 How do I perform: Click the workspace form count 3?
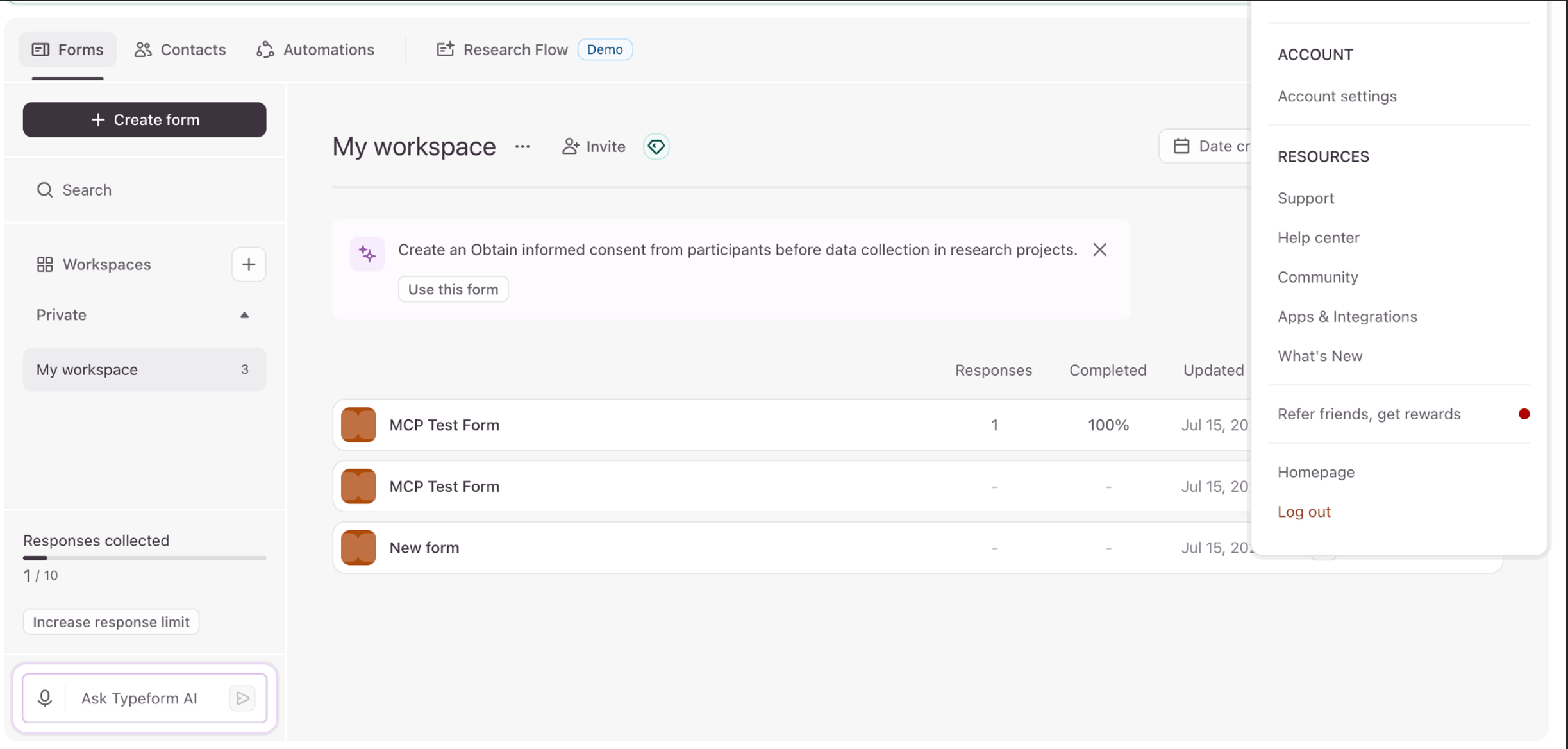coord(244,369)
